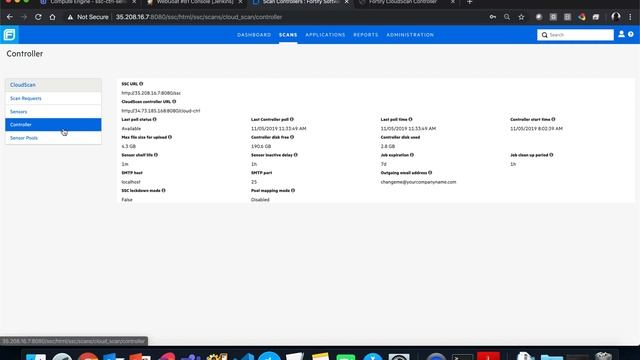Open Sensor Pools in the sidebar
Image resolution: width=640 pixels, height=360 pixels.
(x=53, y=138)
